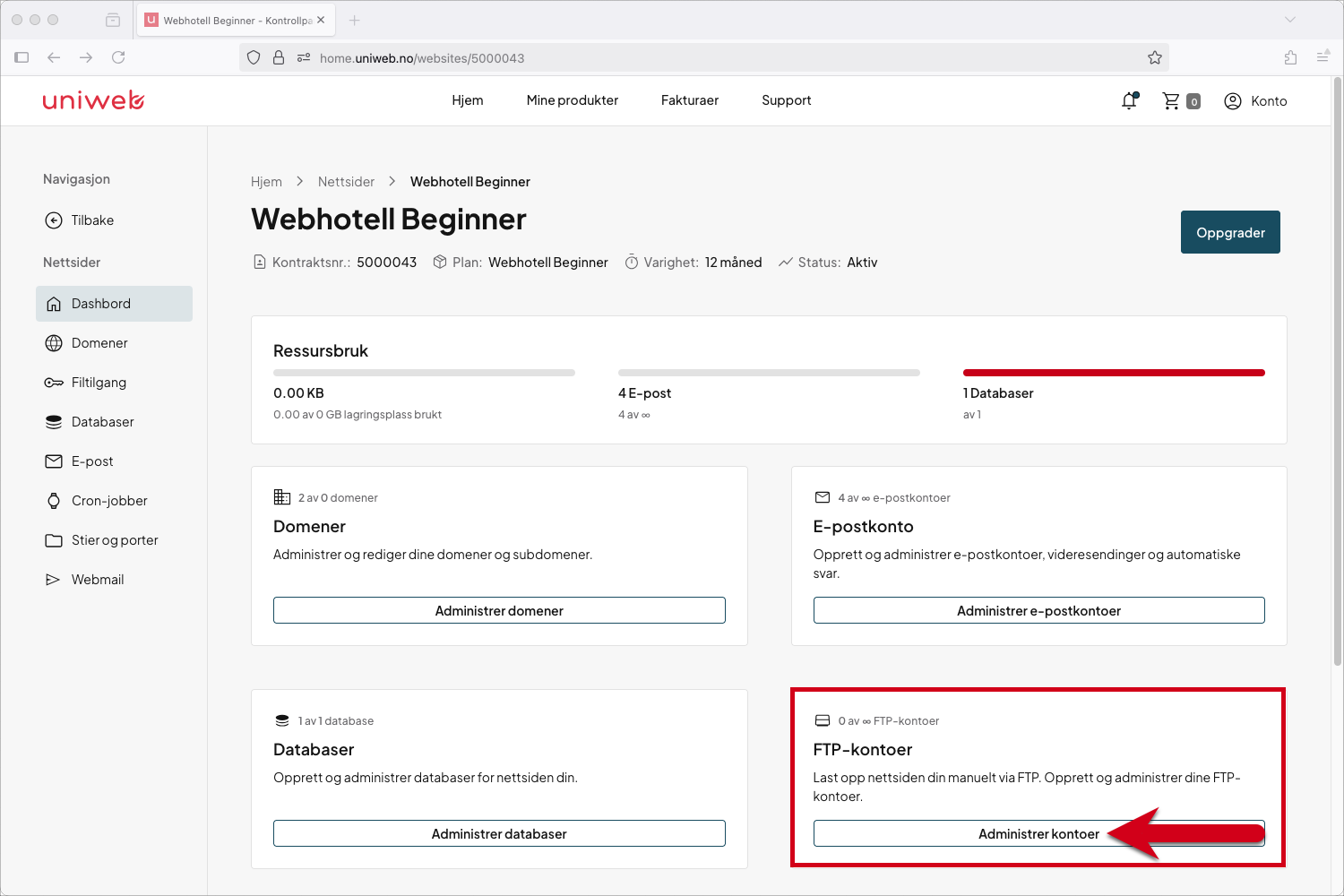Open a new tab with plus icon

click(354, 20)
